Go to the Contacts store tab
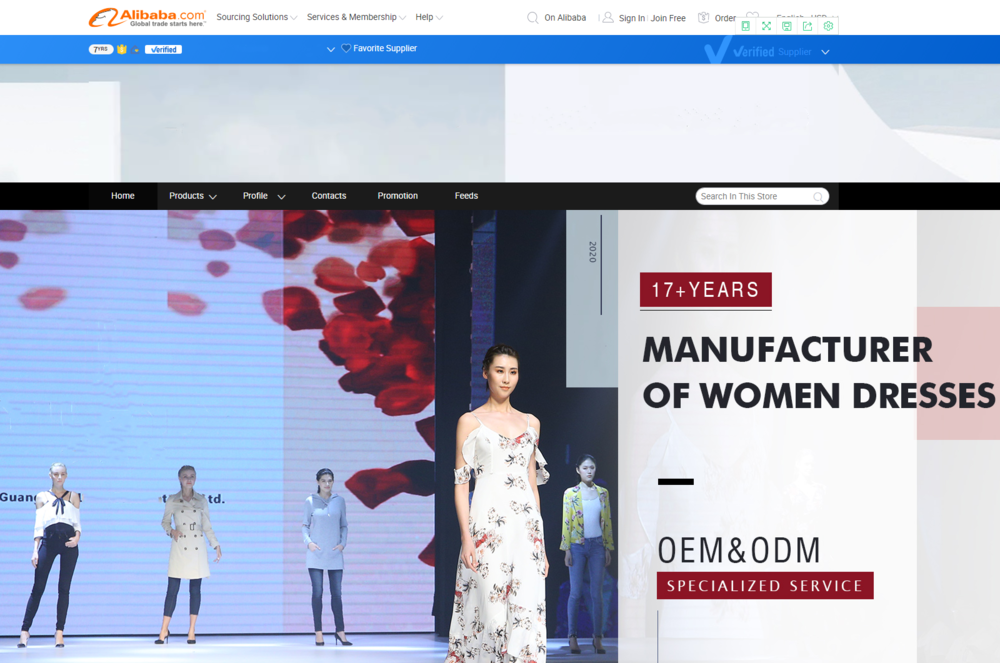 click(328, 196)
